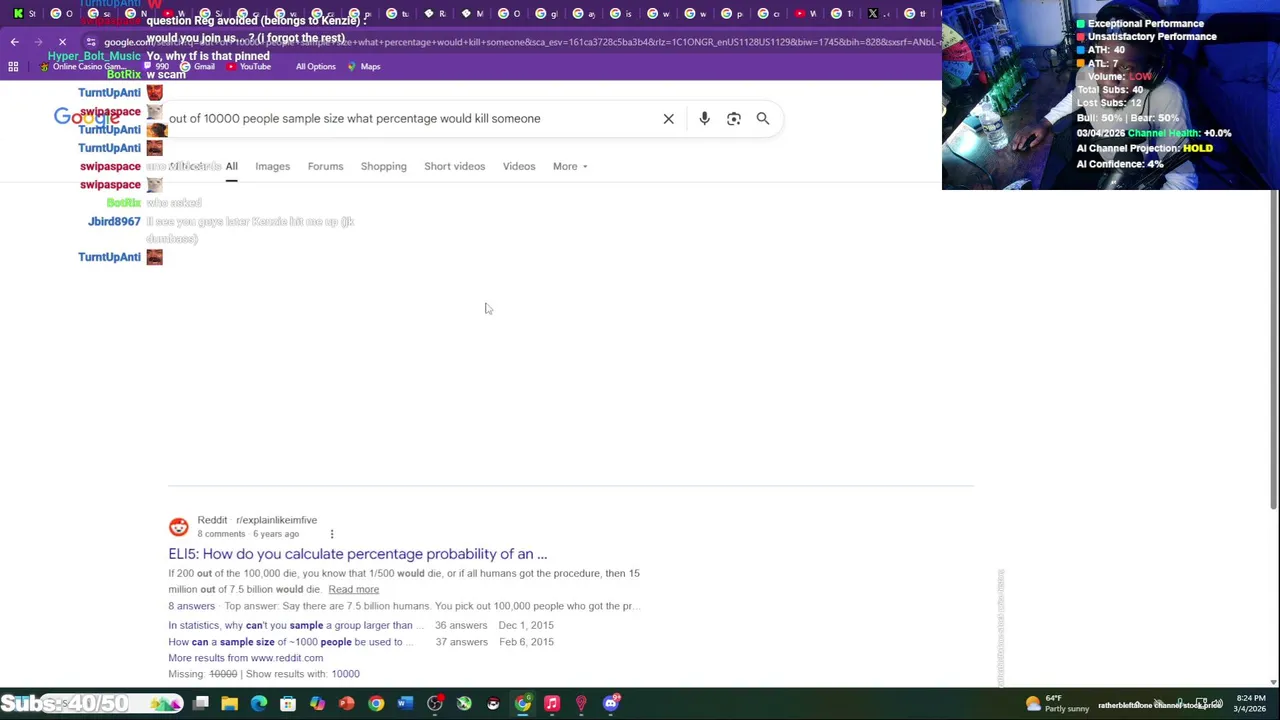Open the Reddit result options three-dot menu

[x=332, y=534]
